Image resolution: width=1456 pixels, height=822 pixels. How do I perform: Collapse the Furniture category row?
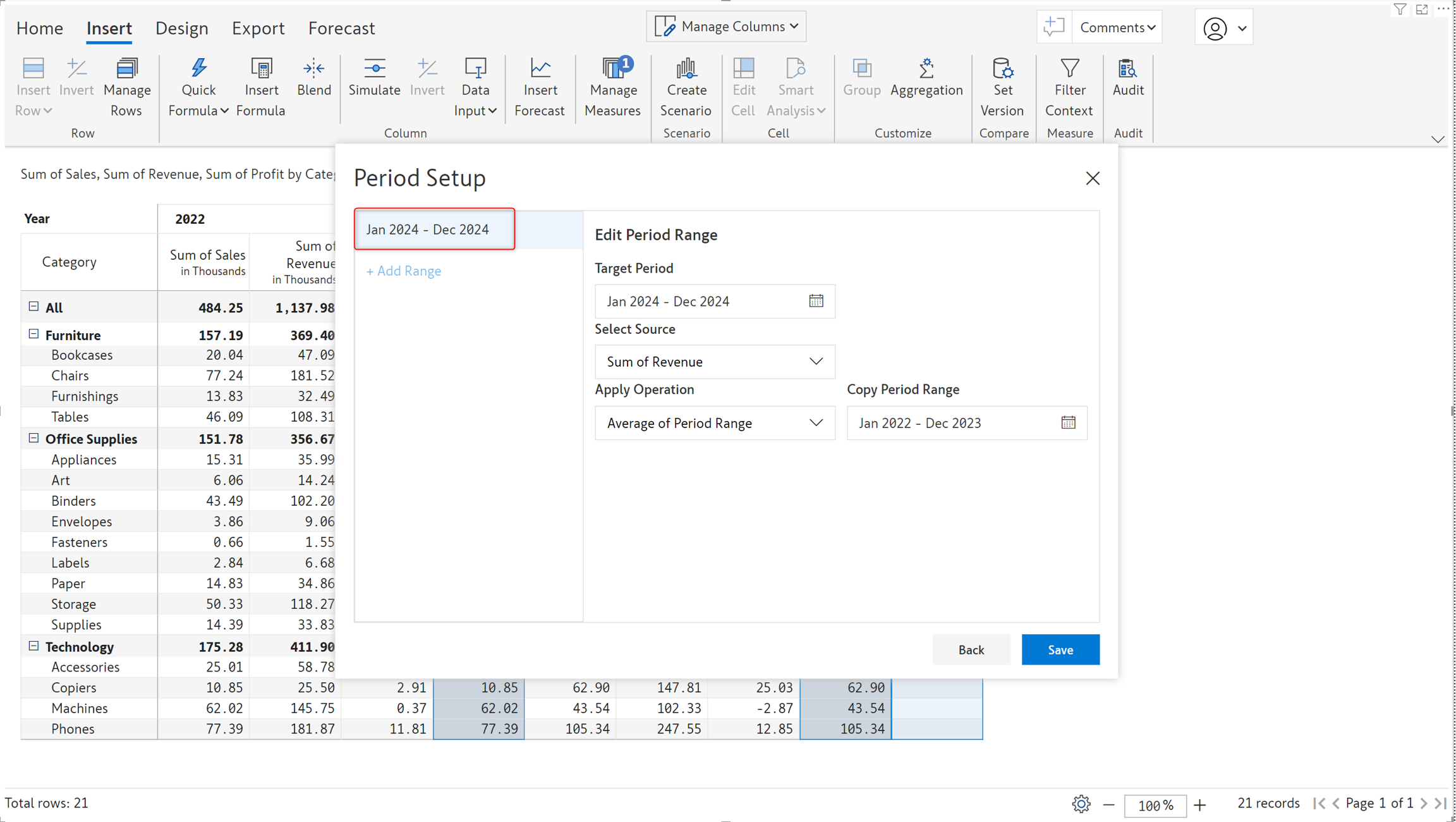[x=33, y=334]
